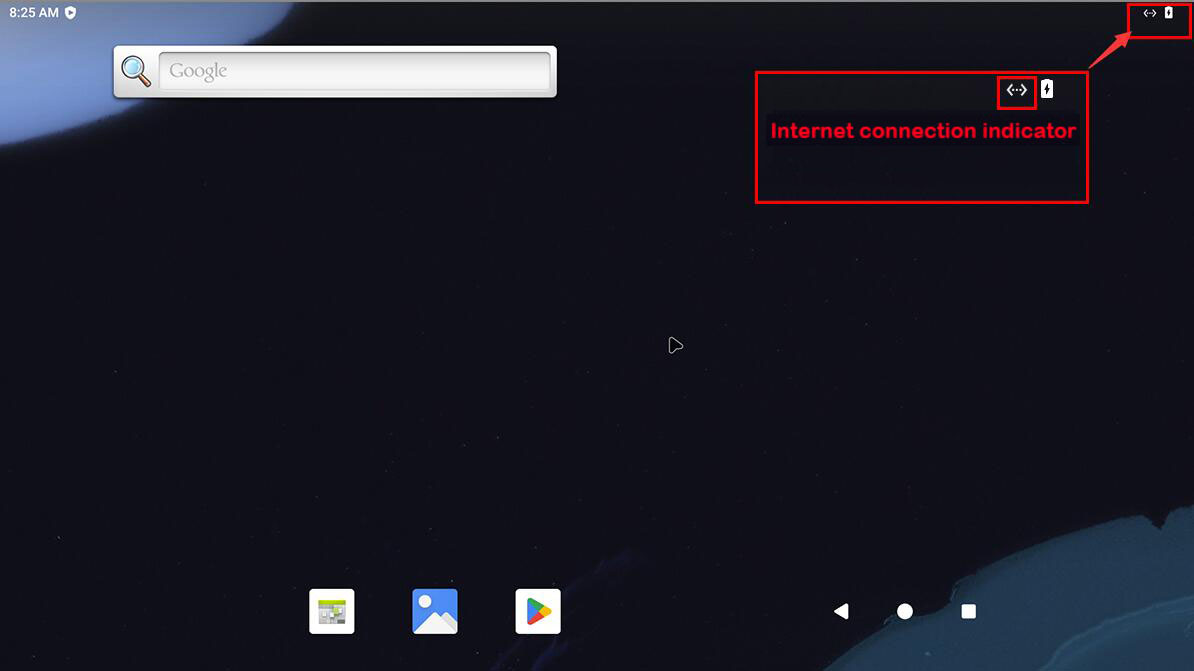Click the small battery icon in status bar
Viewport: 1194px width, 671px height.
1169,13
